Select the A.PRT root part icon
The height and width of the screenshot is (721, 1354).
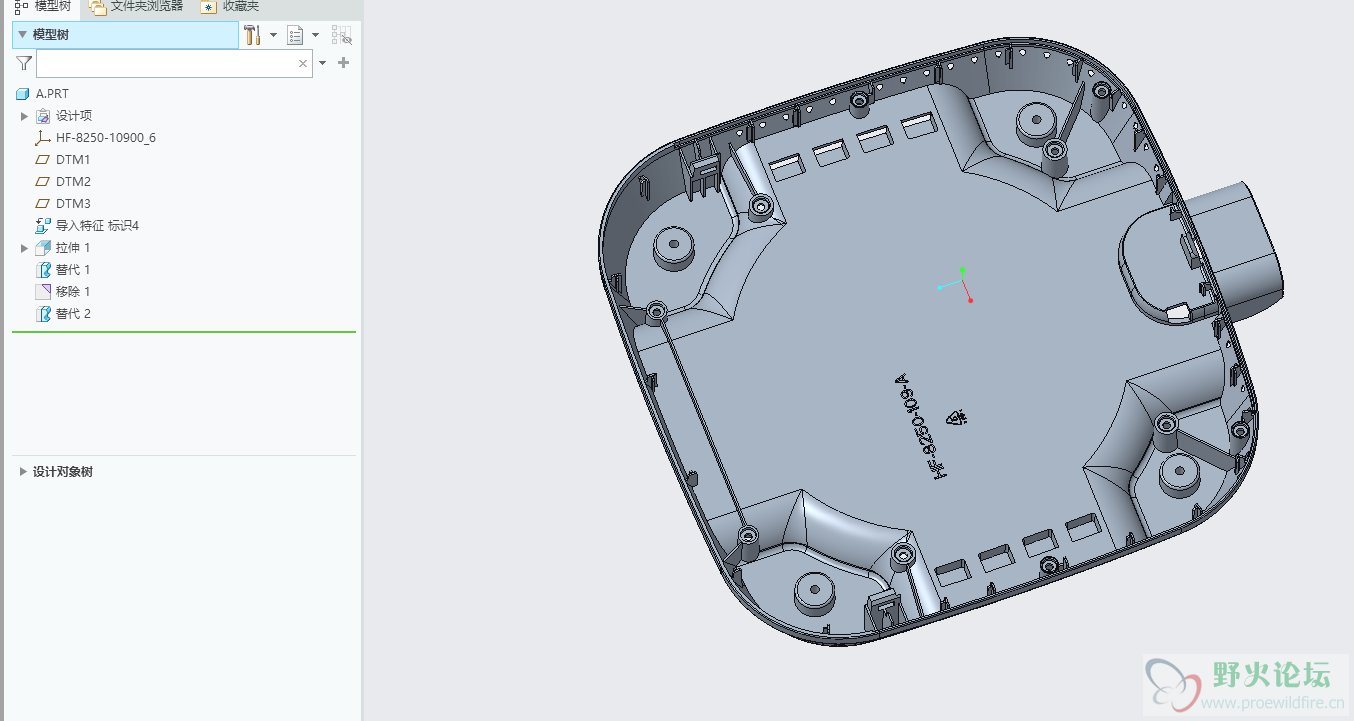pos(23,94)
